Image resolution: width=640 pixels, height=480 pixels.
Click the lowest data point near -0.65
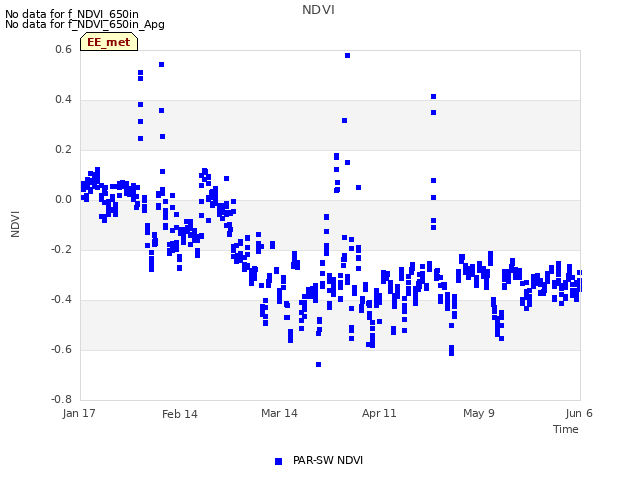click(318, 364)
